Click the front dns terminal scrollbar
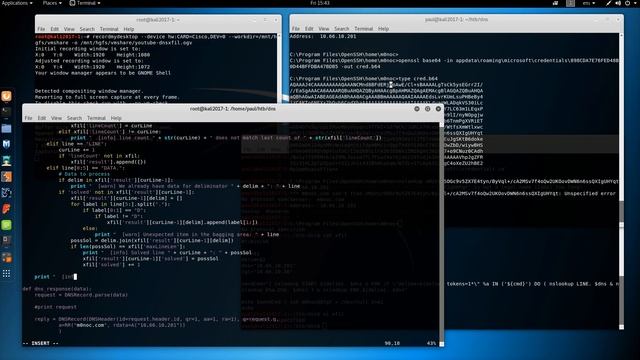Image resolution: width=640 pixels, height=360 pixels. [441, 234]
